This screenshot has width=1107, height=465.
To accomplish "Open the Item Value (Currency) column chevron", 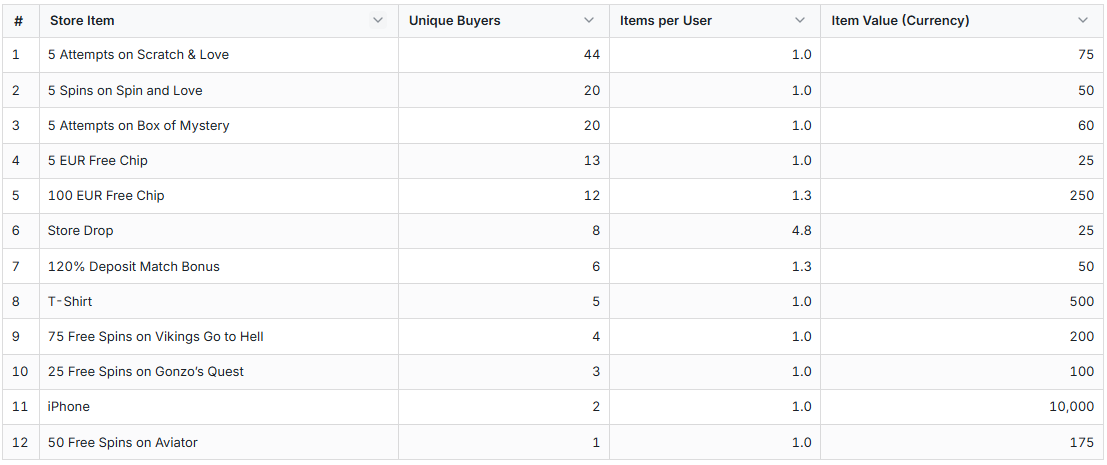I will click(x=1083, y=21).
